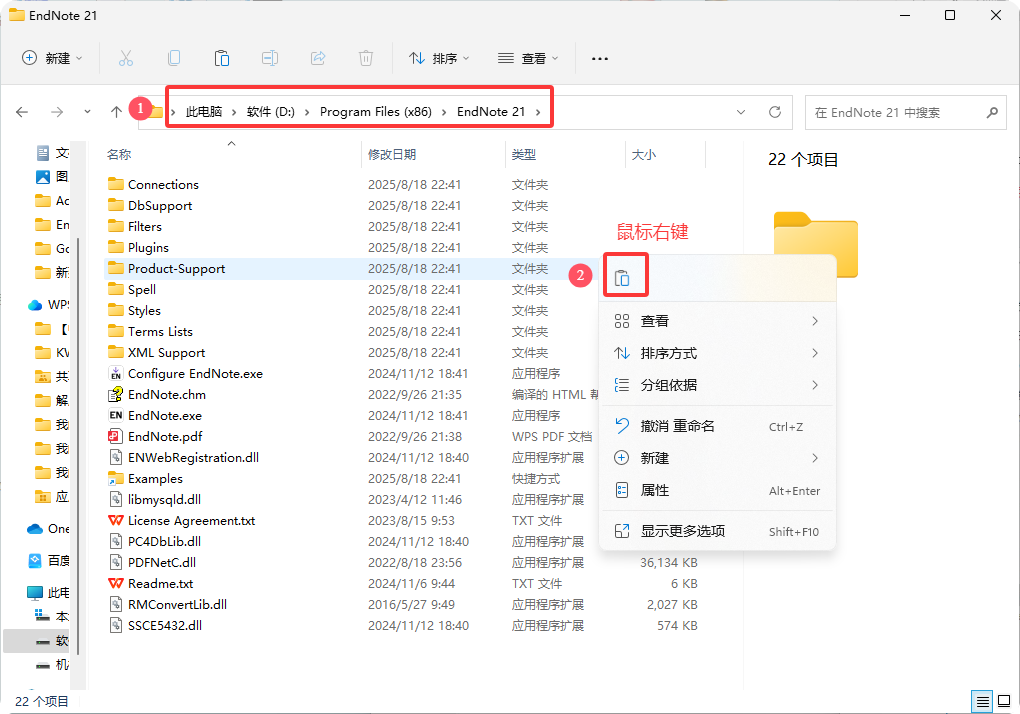Select the ENWebRegistration.dll file
Screen dimensions: 1020x714
(183, 458)
